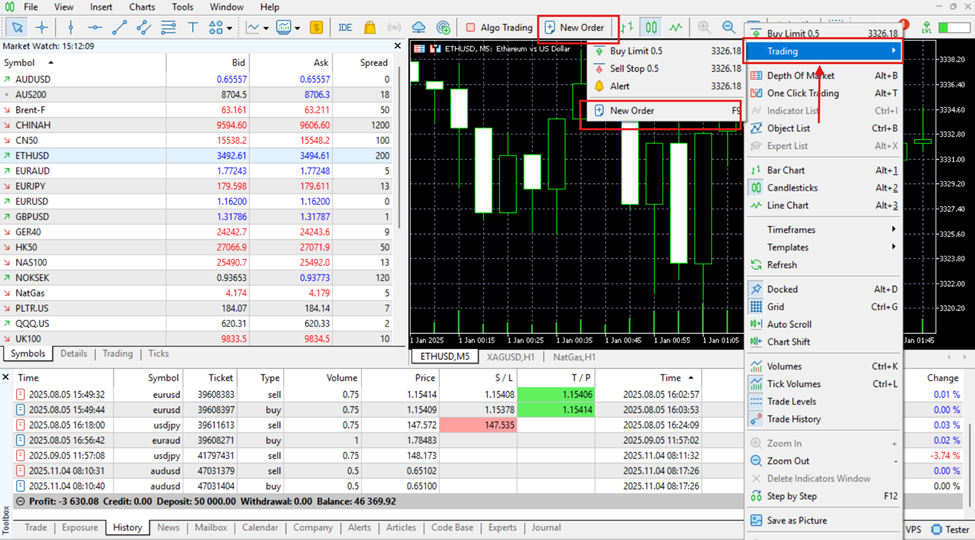Switch to the XAGUSD,H1 chart tab
The width and height of the screenshot is (975, 540).
point(510,356)
